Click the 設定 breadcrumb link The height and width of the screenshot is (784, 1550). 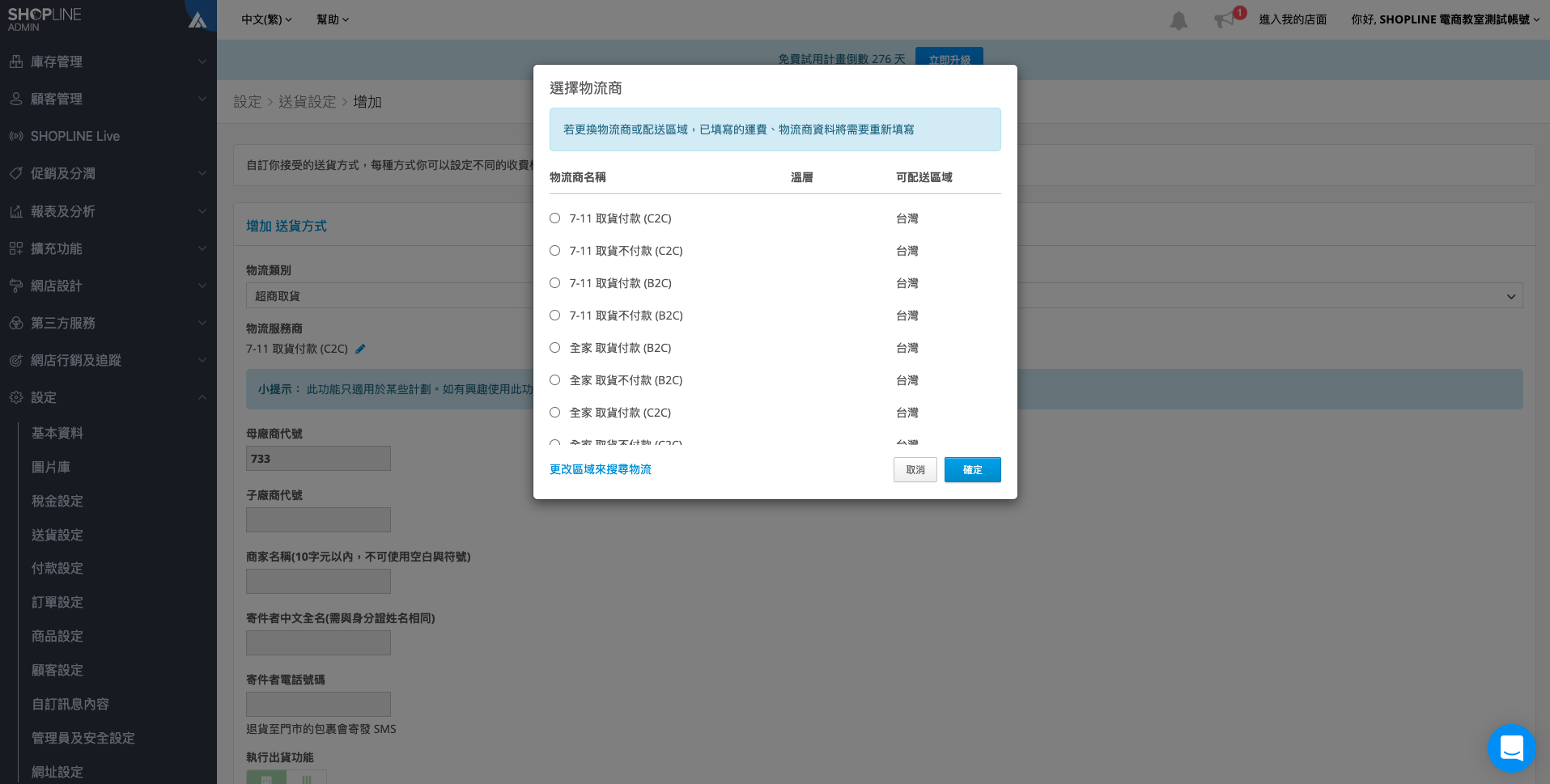tap(248, 102)
